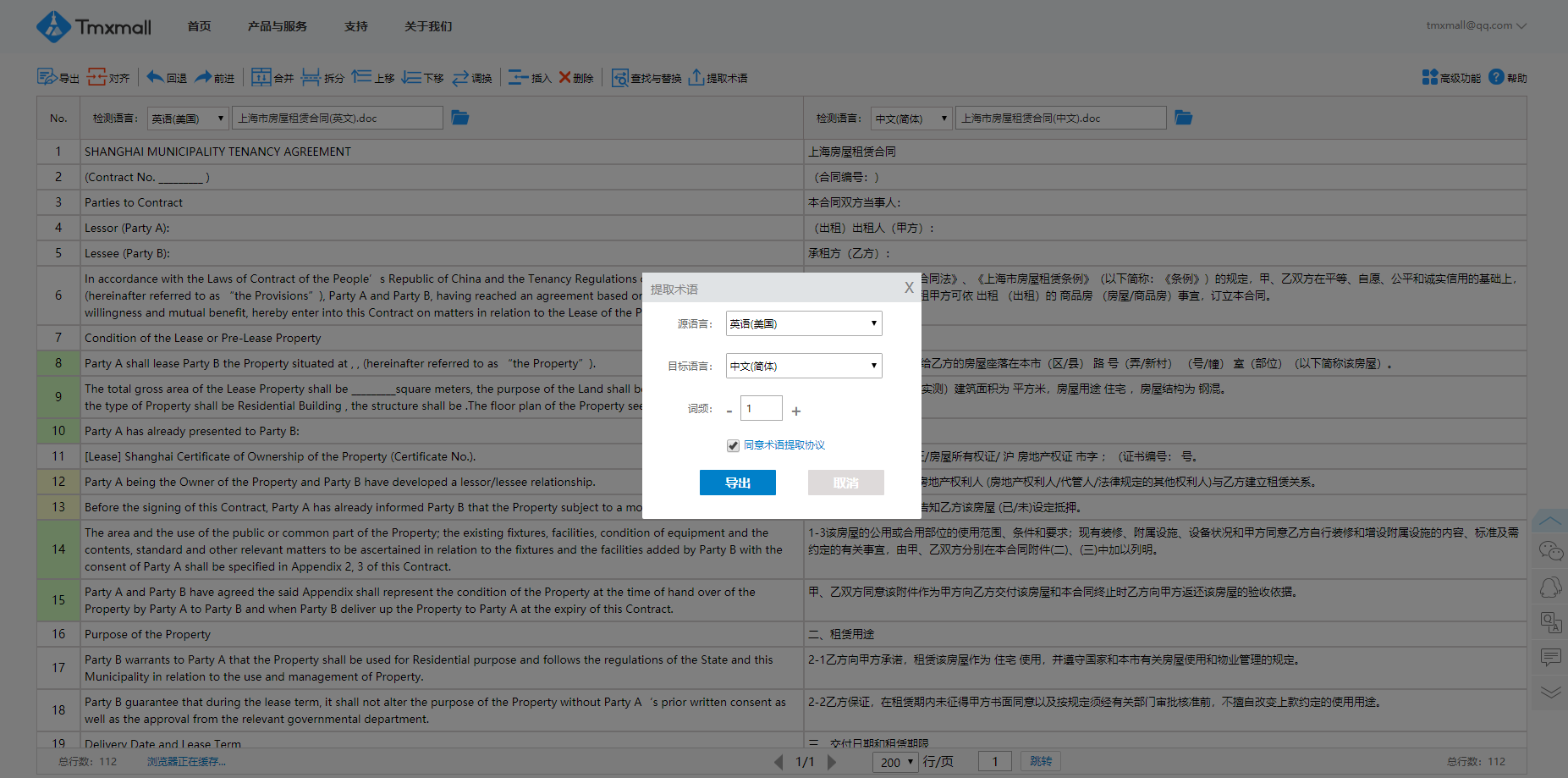
Task: Open the 产品与服务 menu item
Action: coord(278,26)
